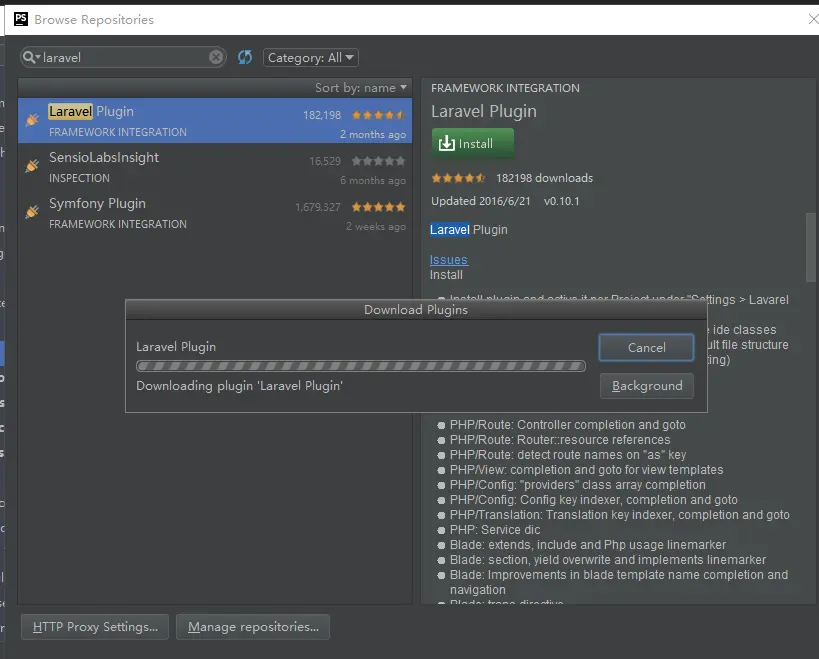
Task: Click the "PHP/Route: Router::resource references" line
Action: click(x=560, y=440)
